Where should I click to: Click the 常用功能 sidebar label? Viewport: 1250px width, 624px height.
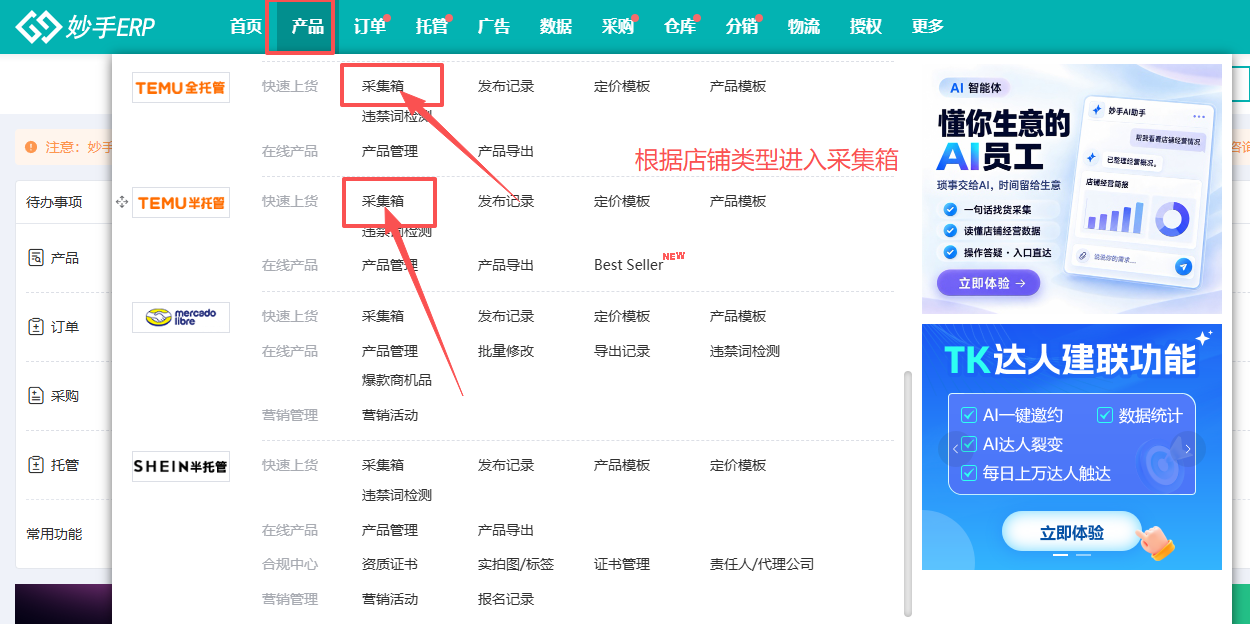click(x=54, y=534)
